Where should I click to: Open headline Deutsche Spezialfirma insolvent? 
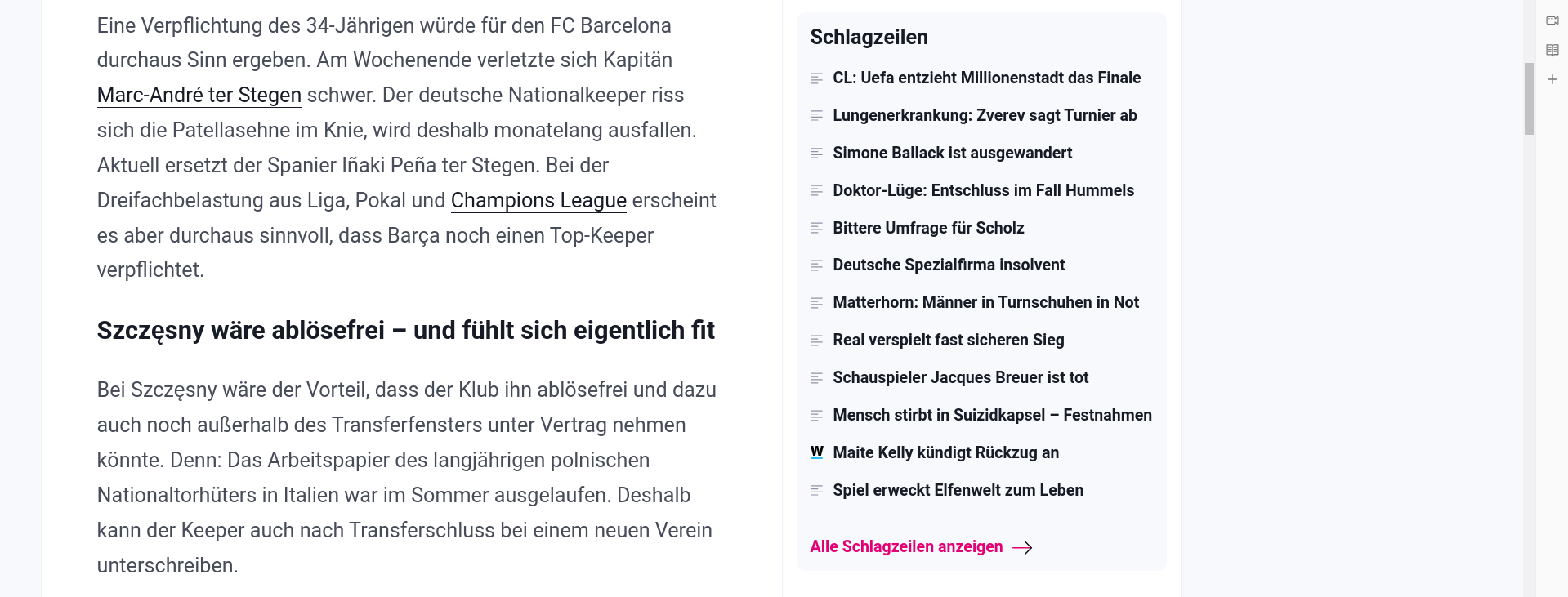[x=949, y=265]
